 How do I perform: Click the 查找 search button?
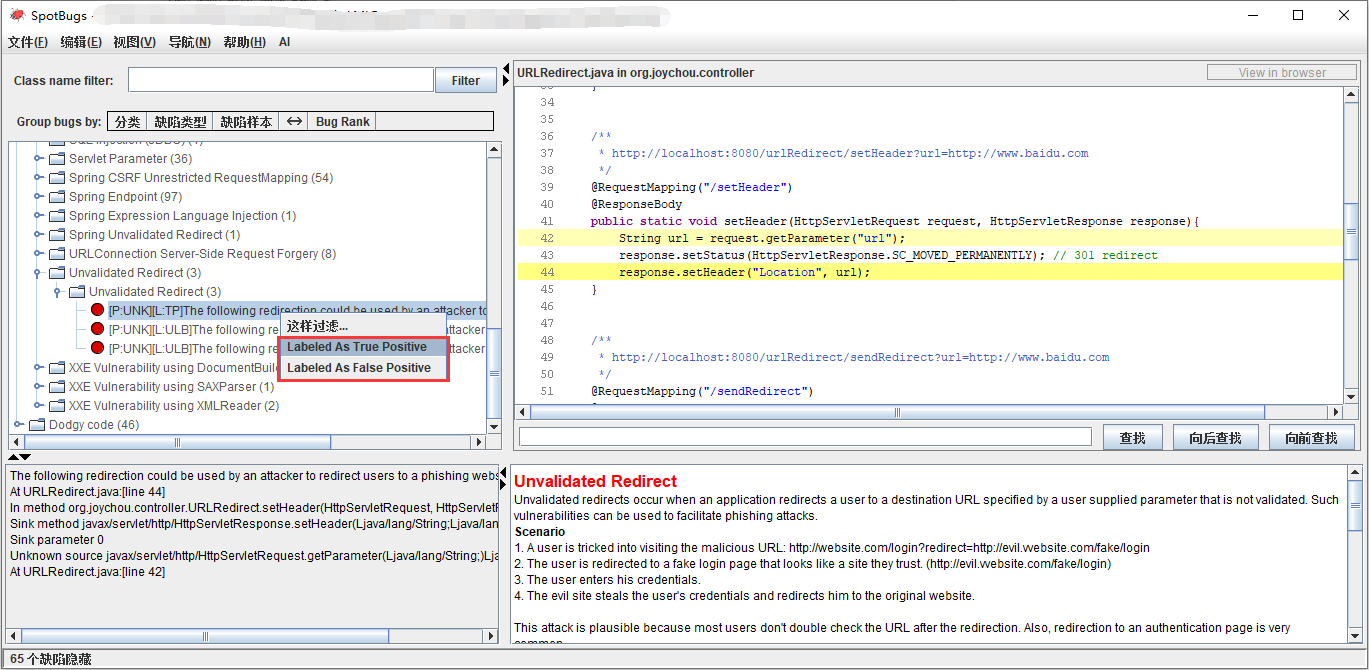coord(1132,437)
